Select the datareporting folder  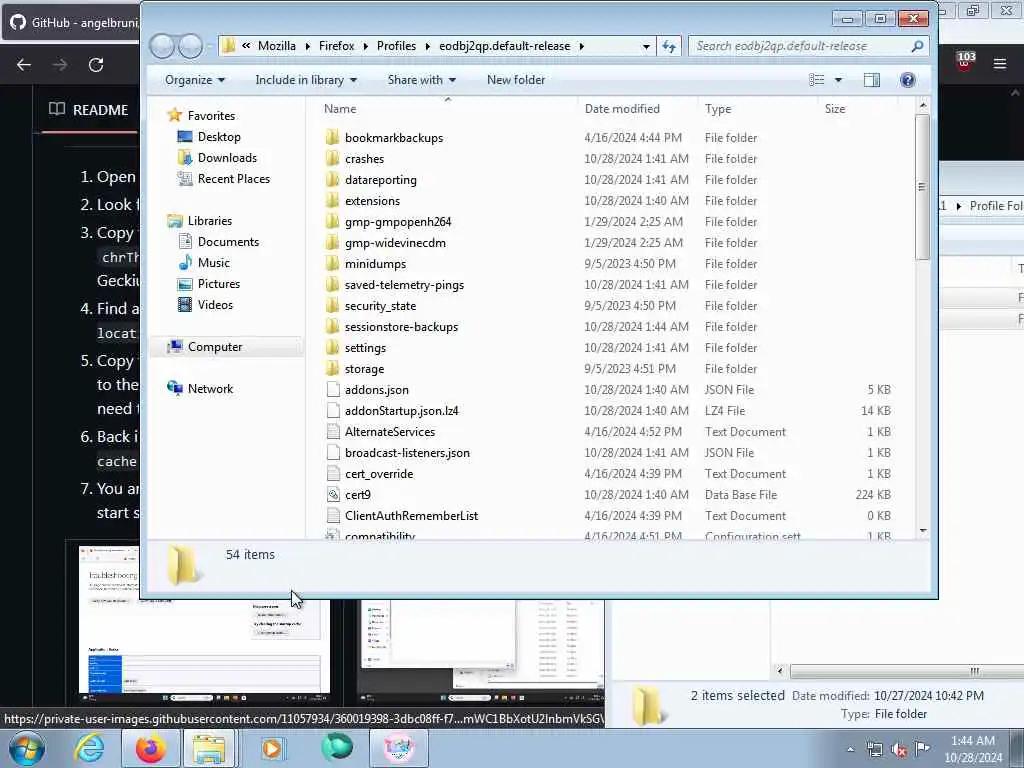pyautogui.click(x=380, y=180)
